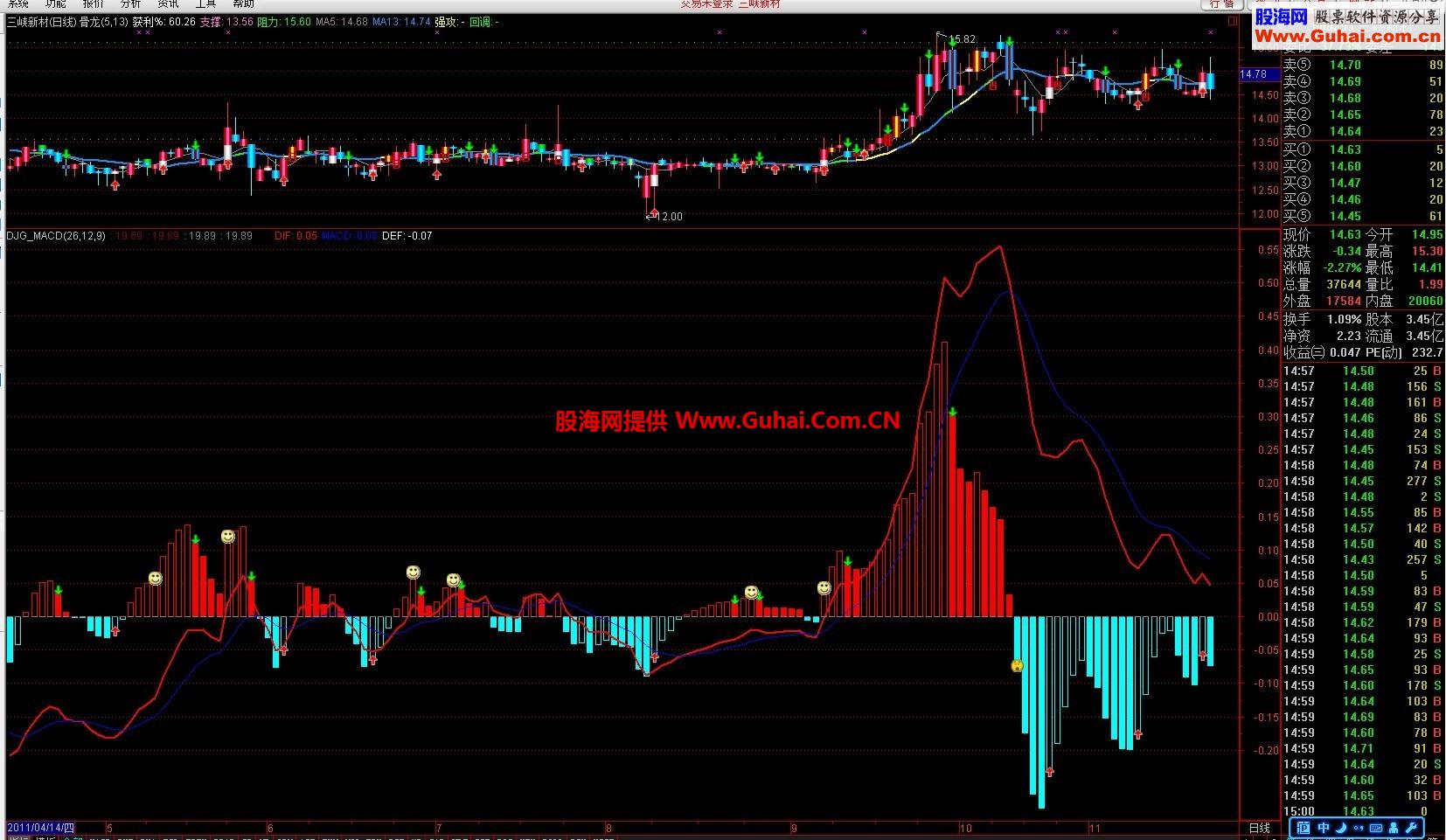Open the 资讯 menu
The width and height of the screenshot is (1446, 840).
tap(168, 3)
